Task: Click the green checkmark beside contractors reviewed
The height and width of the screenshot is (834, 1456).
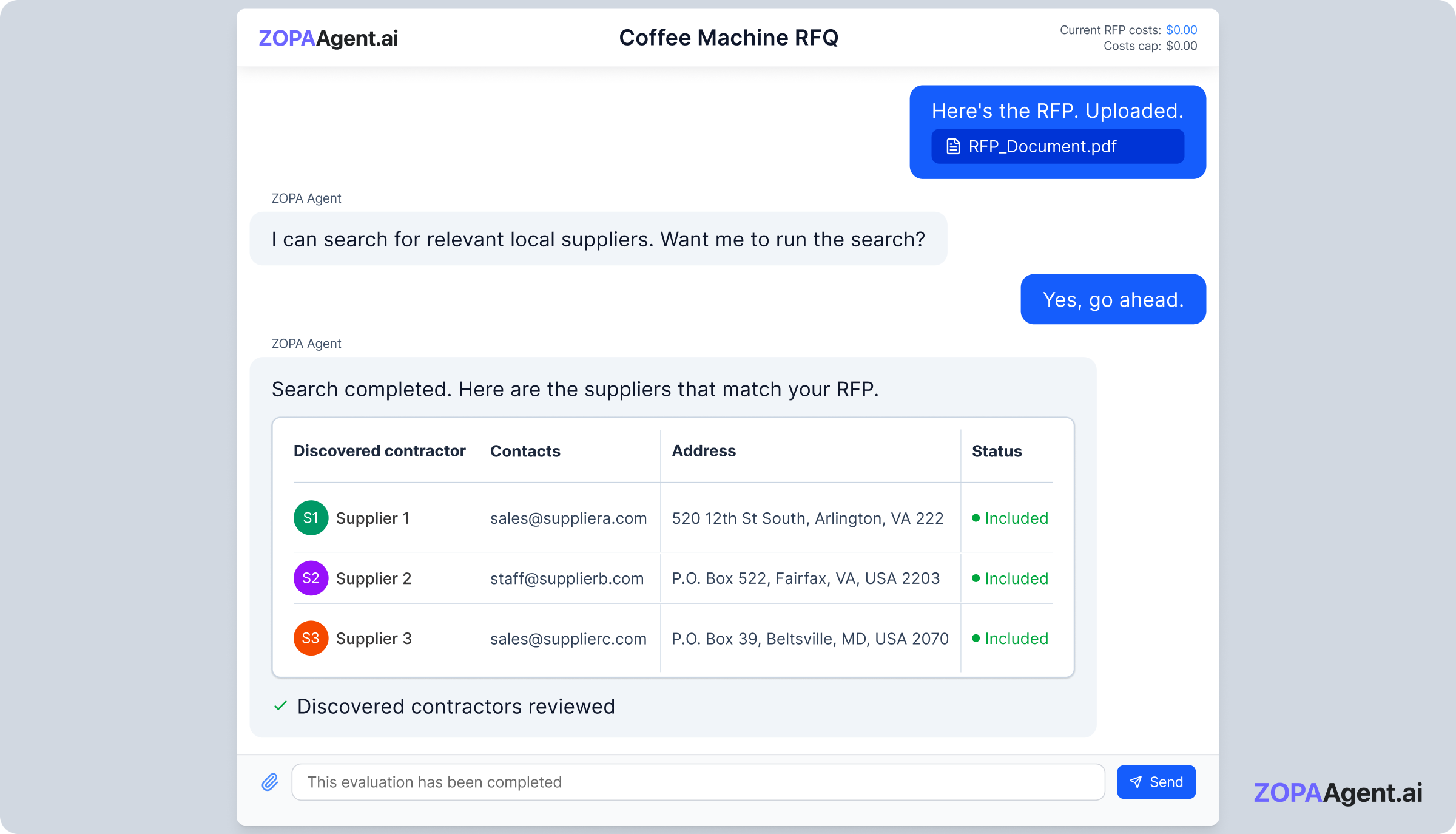Action: [280, 706]
